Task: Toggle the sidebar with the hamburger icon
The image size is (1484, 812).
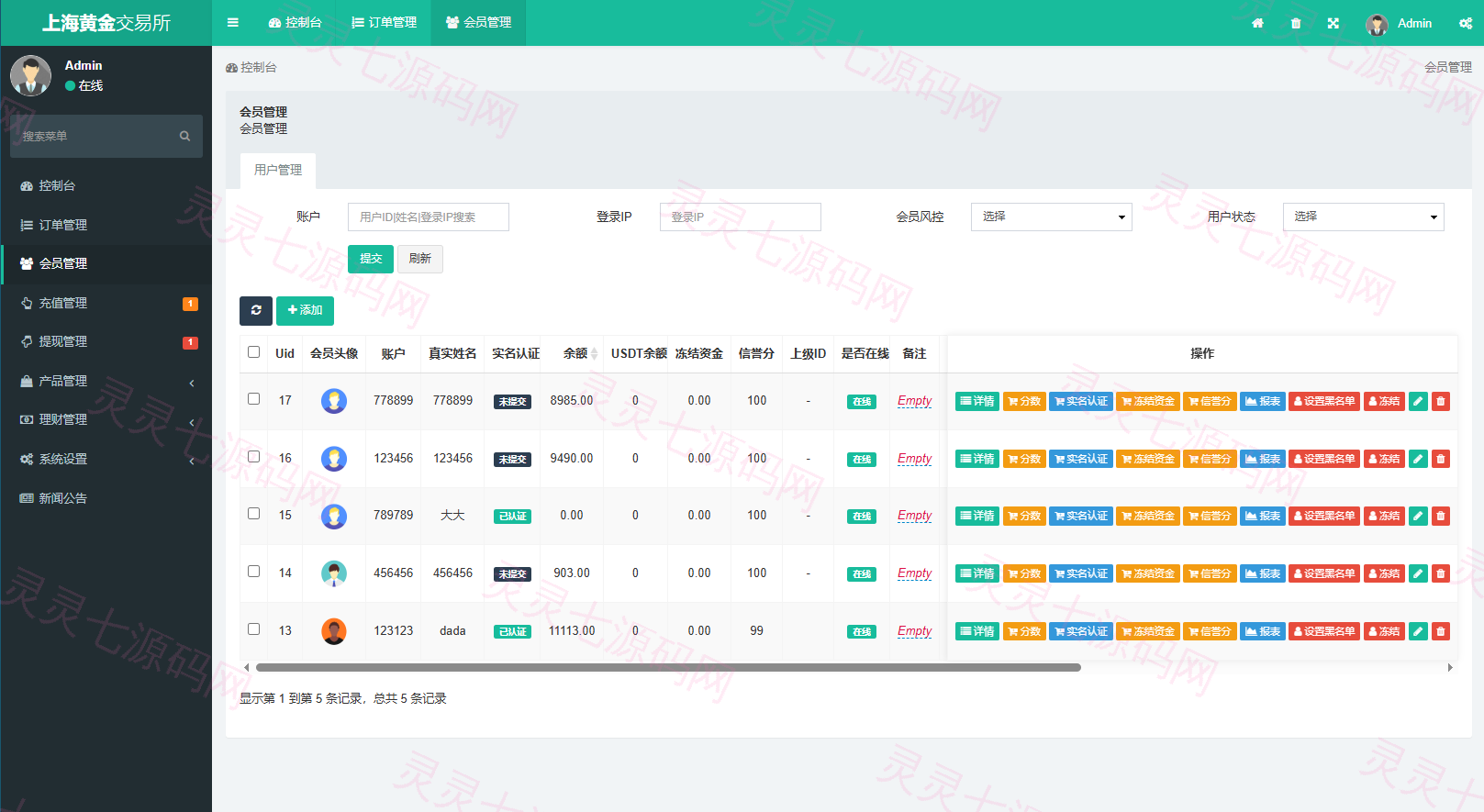Action: pos(233,23)
